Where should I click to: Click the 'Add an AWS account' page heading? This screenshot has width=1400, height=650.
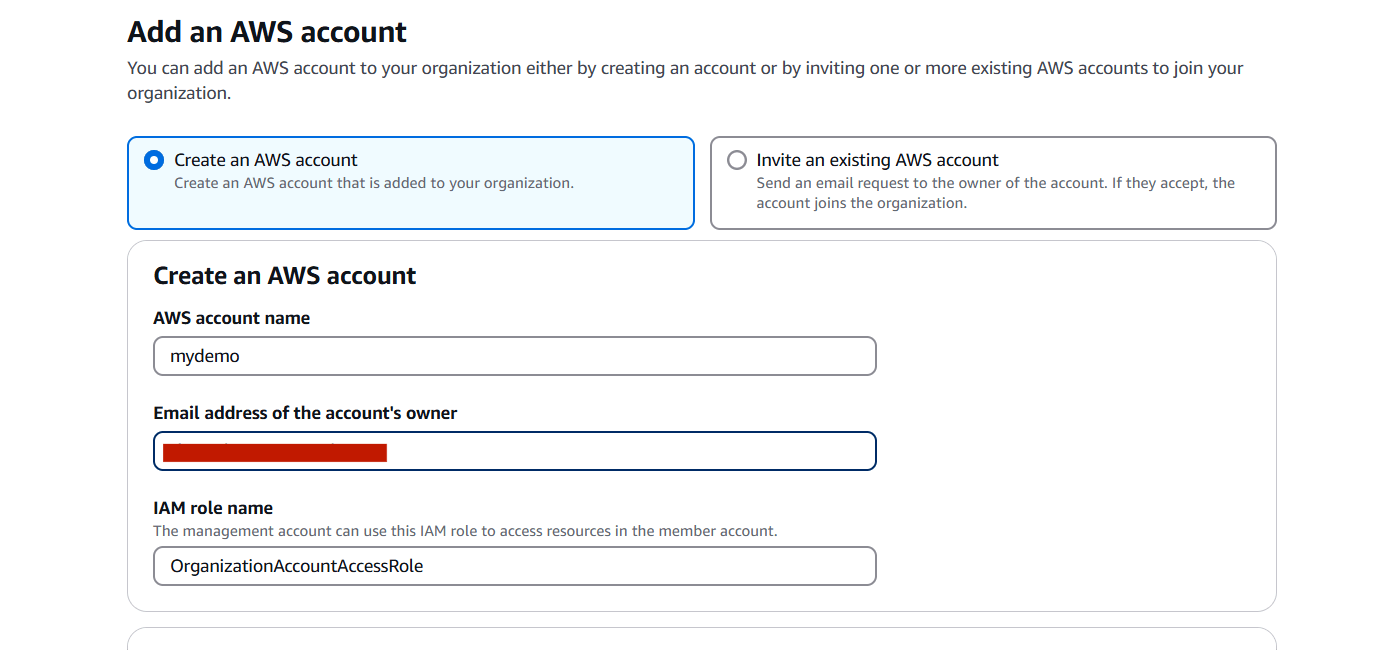(x=267, y=32)
